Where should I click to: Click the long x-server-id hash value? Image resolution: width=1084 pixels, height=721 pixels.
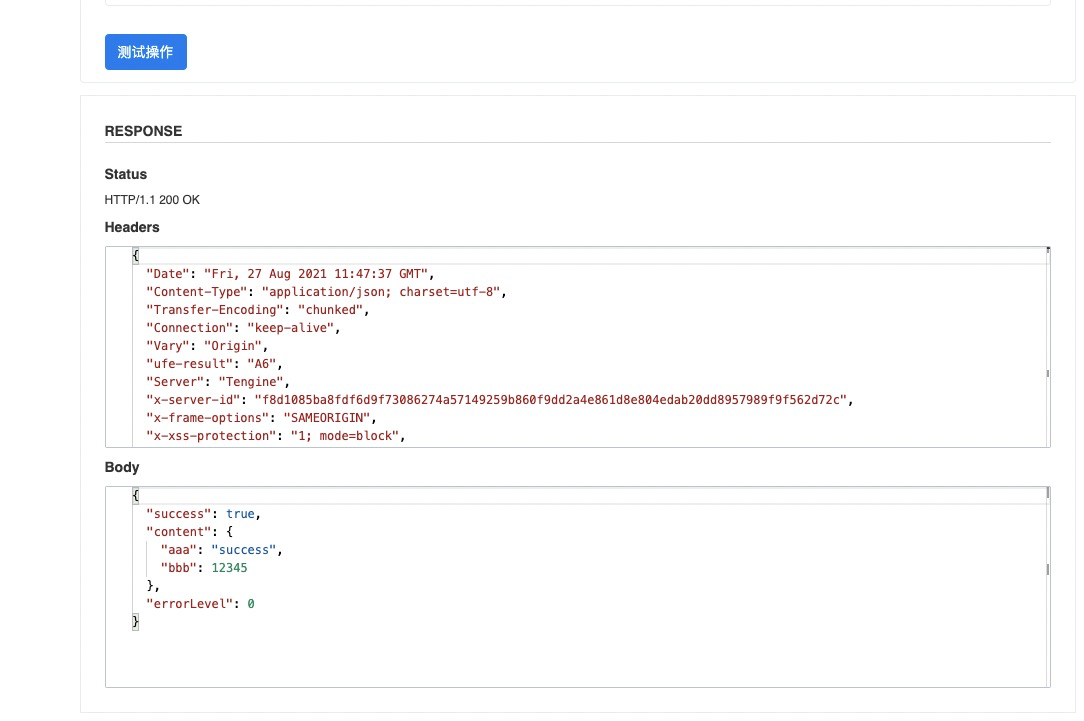[550, 400]
